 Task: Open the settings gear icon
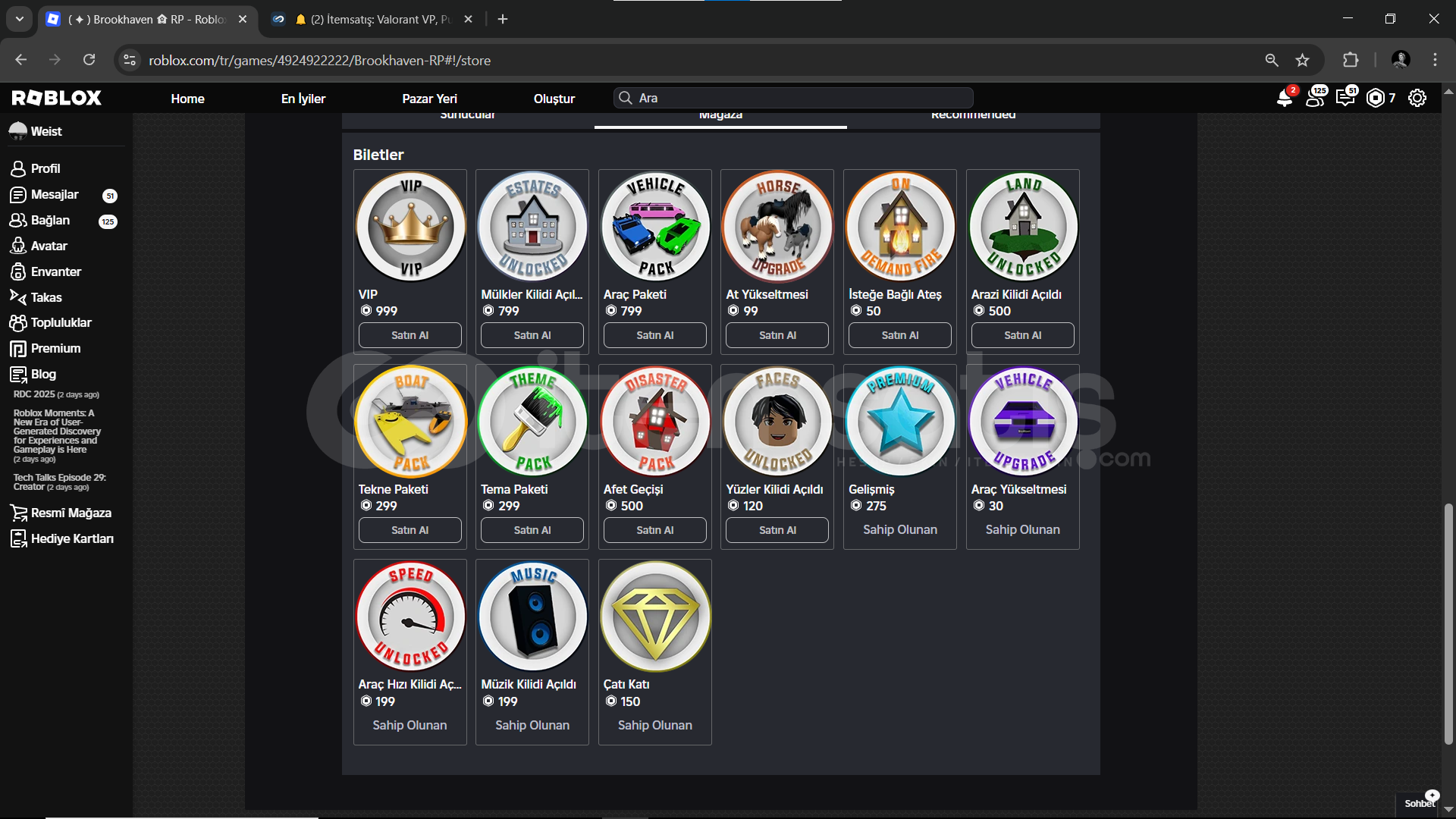pyautogui.click(x=1417, y=98)
